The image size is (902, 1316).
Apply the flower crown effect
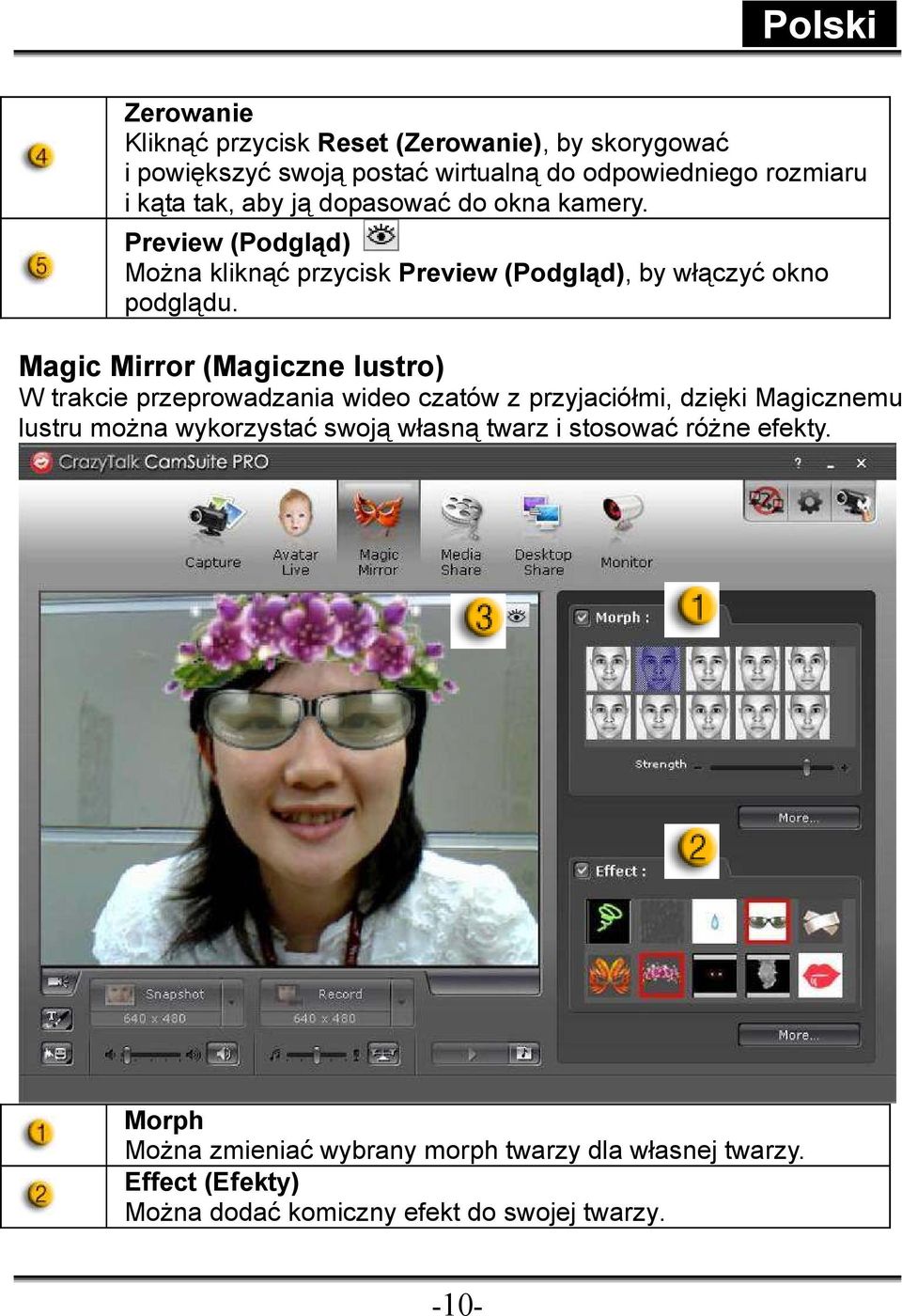click(x=661, y=975)
